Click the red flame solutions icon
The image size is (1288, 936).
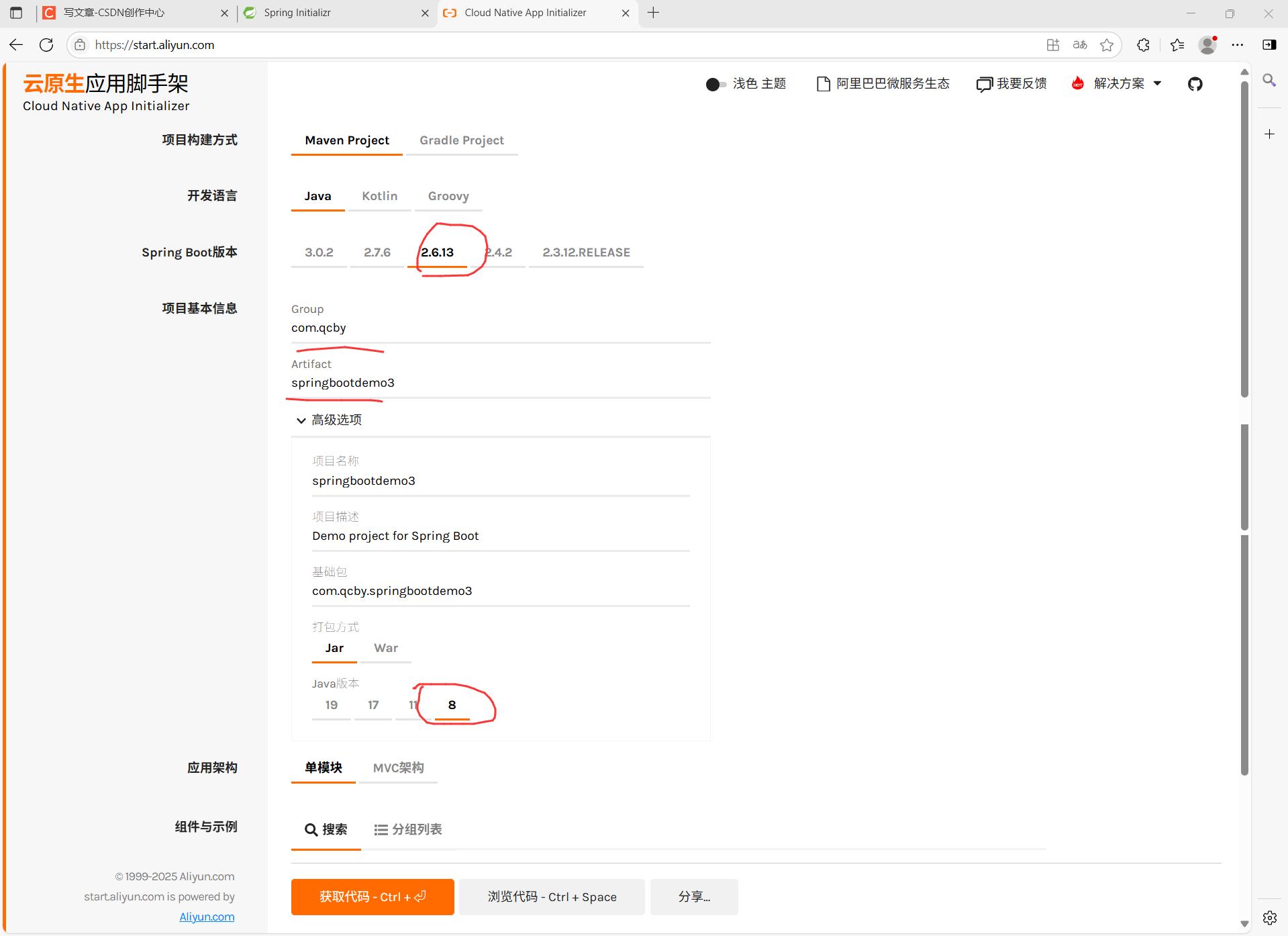[x=1078, y=83]
